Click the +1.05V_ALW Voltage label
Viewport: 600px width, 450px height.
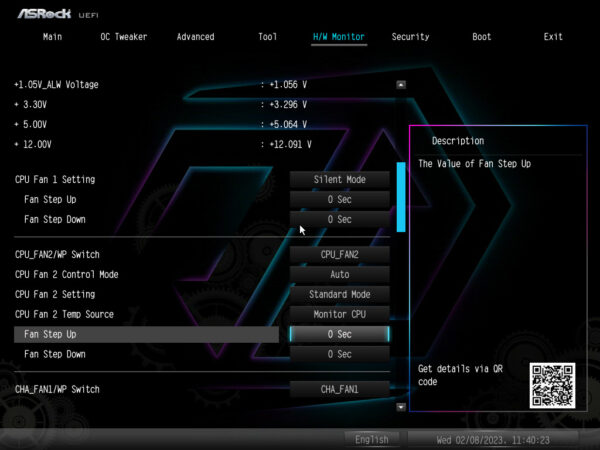56,85
